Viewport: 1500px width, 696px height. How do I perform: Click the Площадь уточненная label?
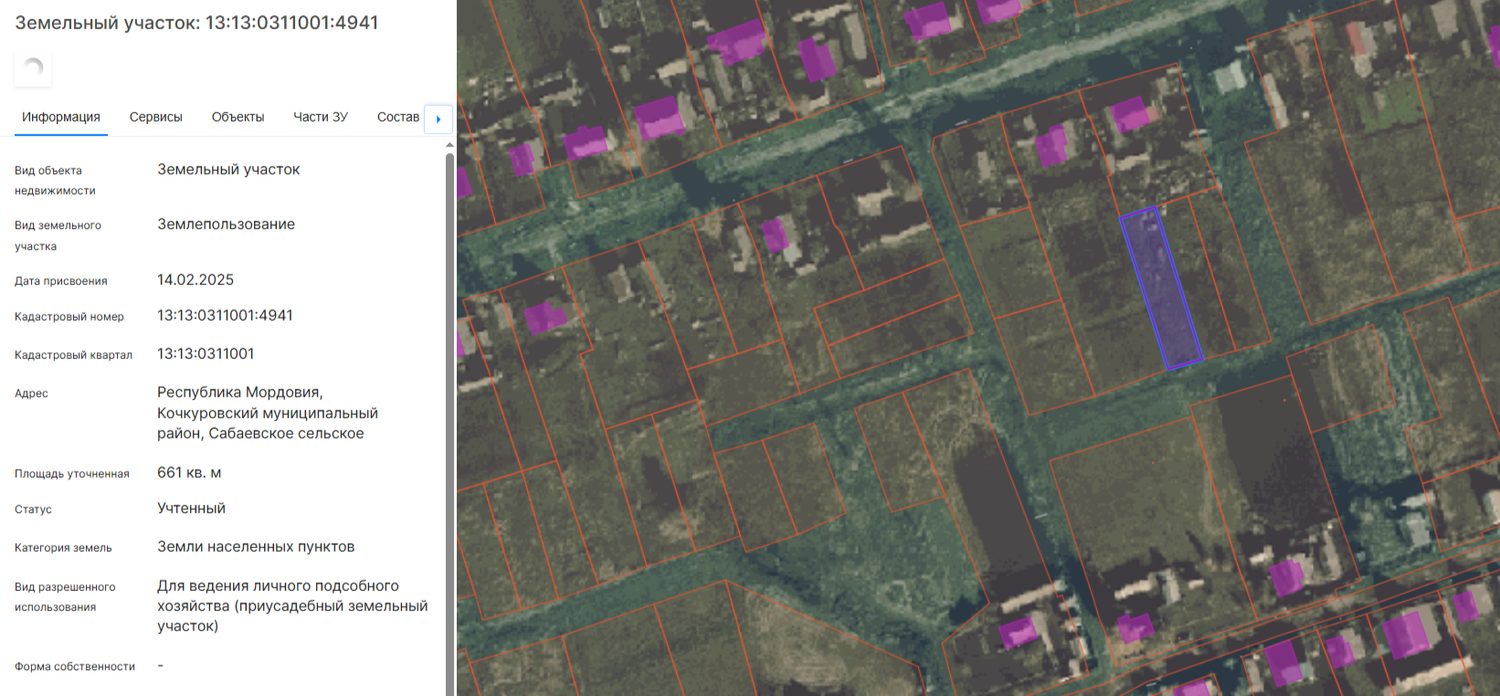72,474
